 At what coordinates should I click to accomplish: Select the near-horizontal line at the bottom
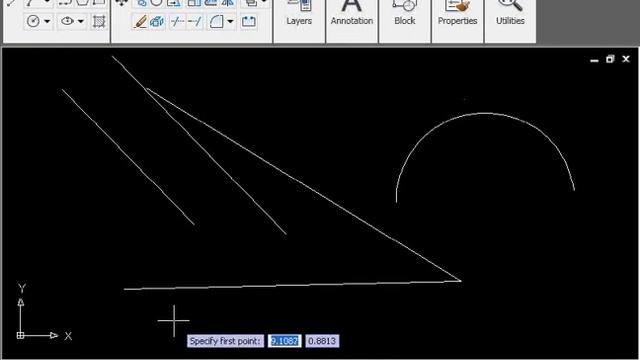coord(292,285)
